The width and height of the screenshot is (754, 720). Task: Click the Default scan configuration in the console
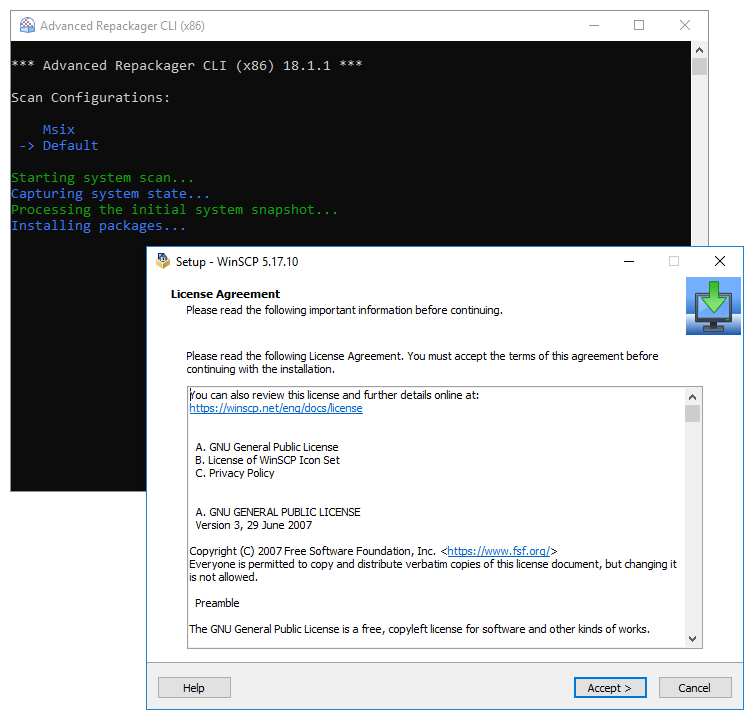pos(70,145)
